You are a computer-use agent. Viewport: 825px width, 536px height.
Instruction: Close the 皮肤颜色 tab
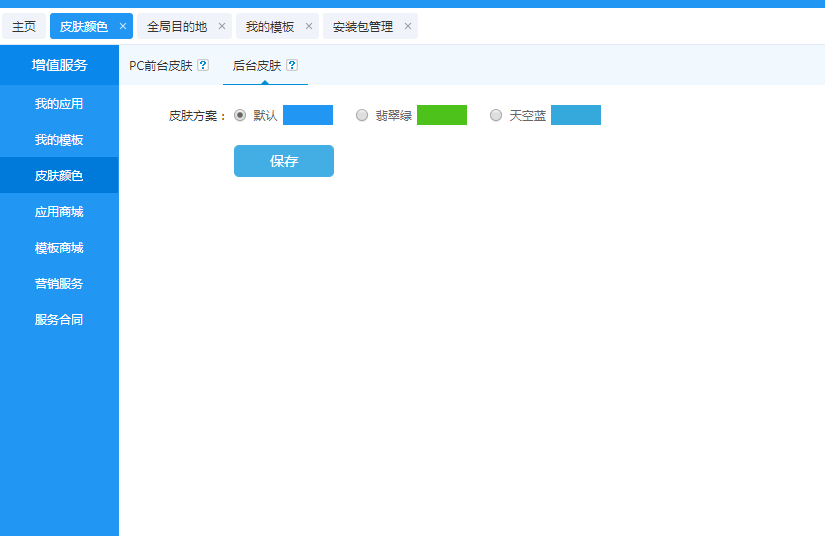point(123,26)
